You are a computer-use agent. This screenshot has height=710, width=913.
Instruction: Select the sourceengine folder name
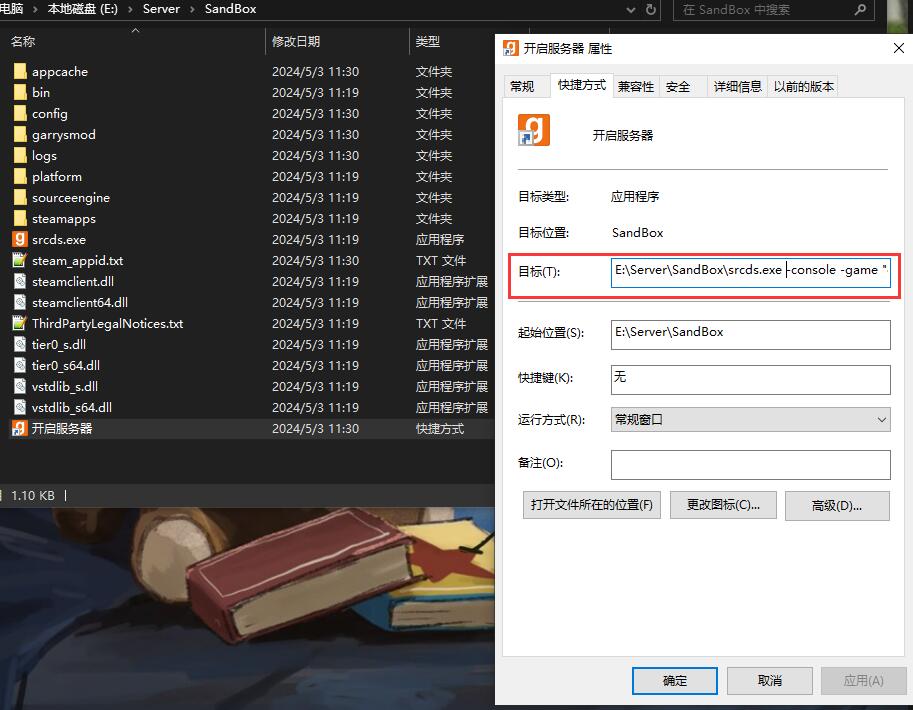pyautogui.click(x=71, y=198)
